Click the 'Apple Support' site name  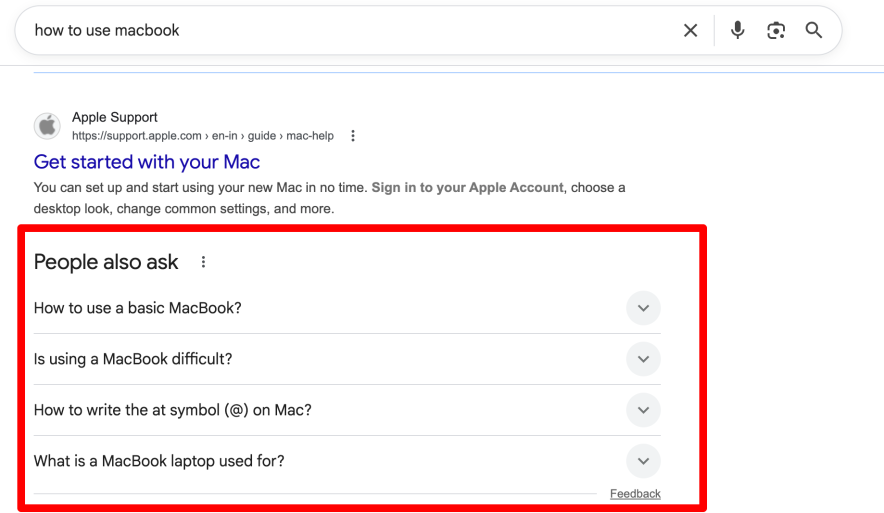point(115,117)
